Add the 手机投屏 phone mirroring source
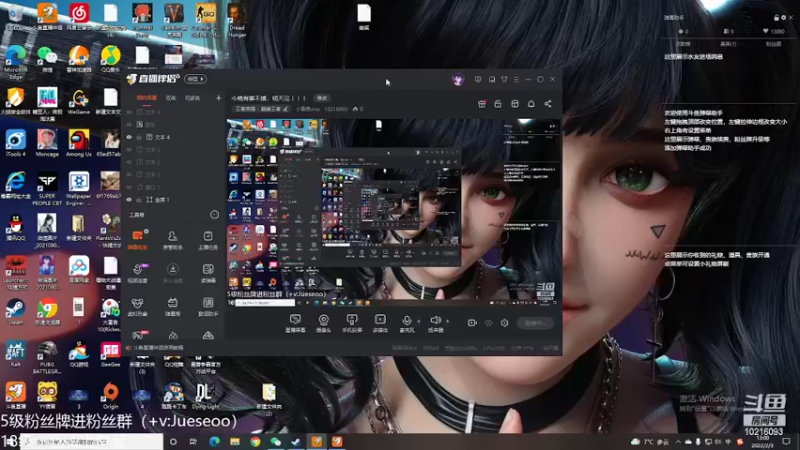Viewport: 800px width, 450px height. click(x=352, y=323)
